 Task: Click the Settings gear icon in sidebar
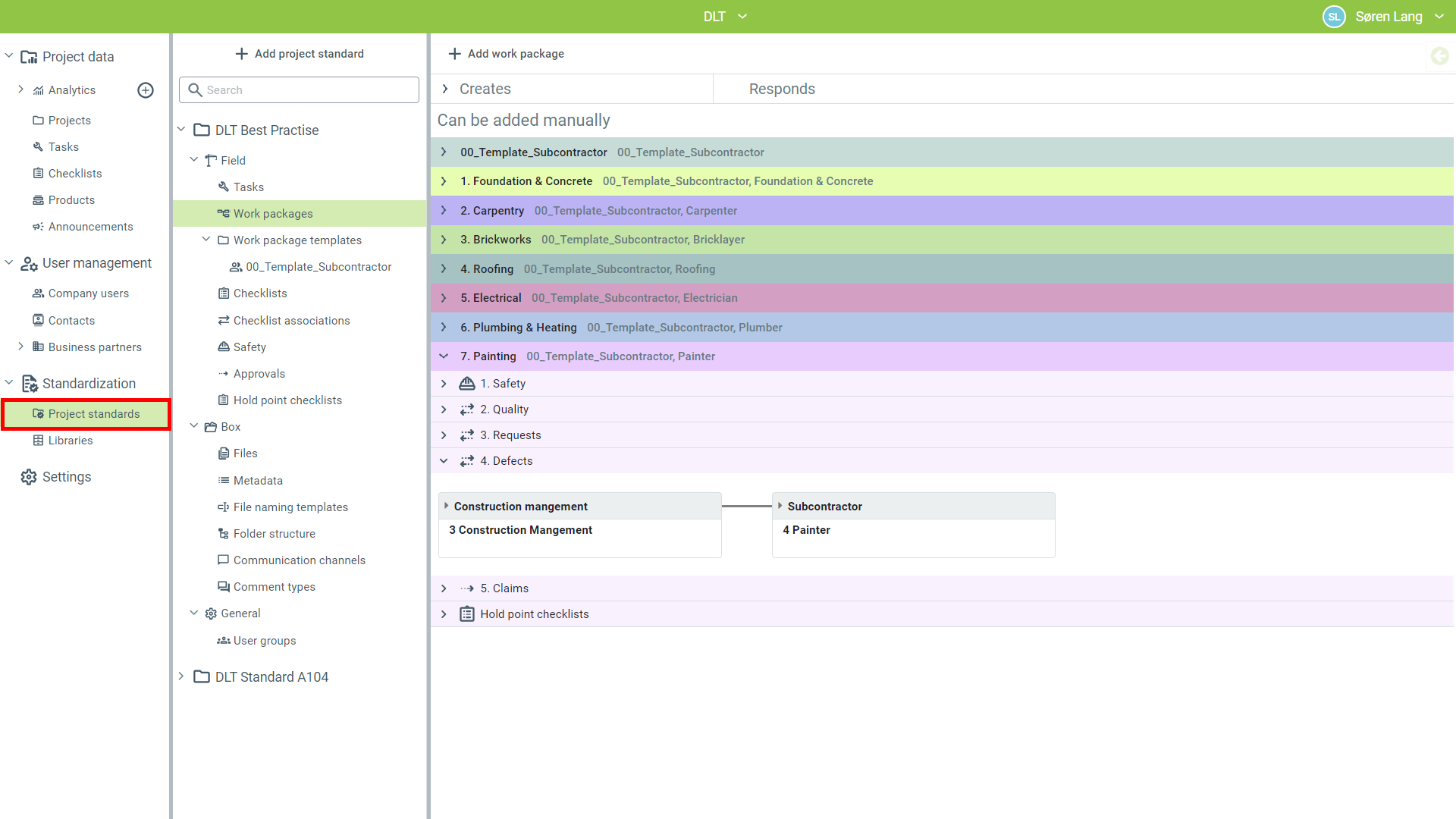29,477
